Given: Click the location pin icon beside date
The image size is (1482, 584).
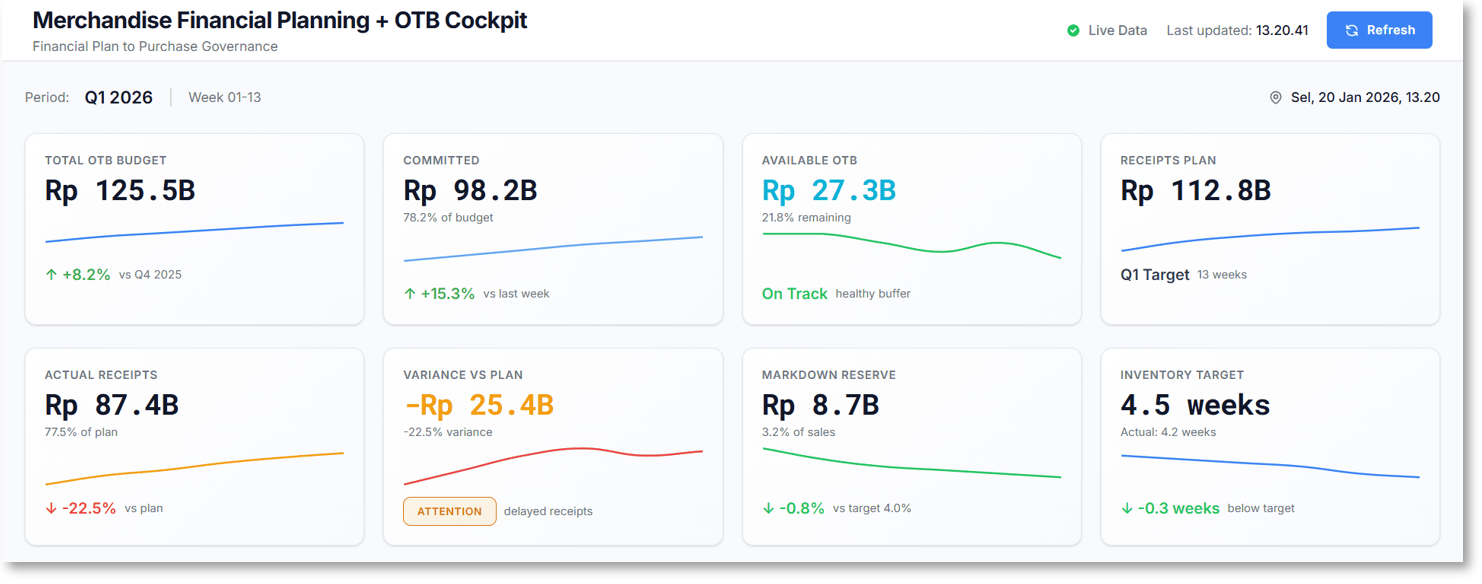Looking at the screenshot, I should click(x=1275, y=98).
